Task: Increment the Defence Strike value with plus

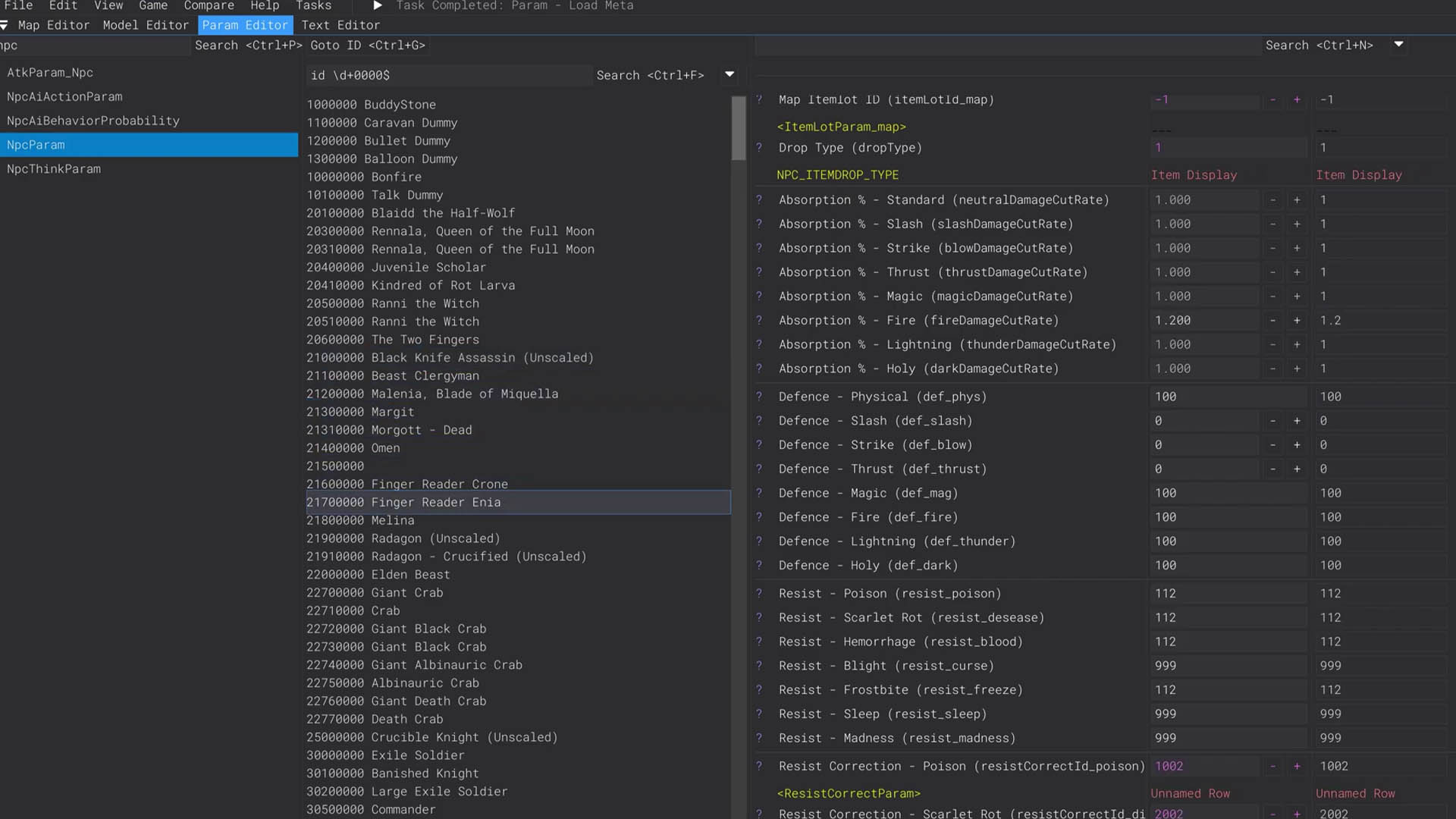Action: [x=1297, y=445]
